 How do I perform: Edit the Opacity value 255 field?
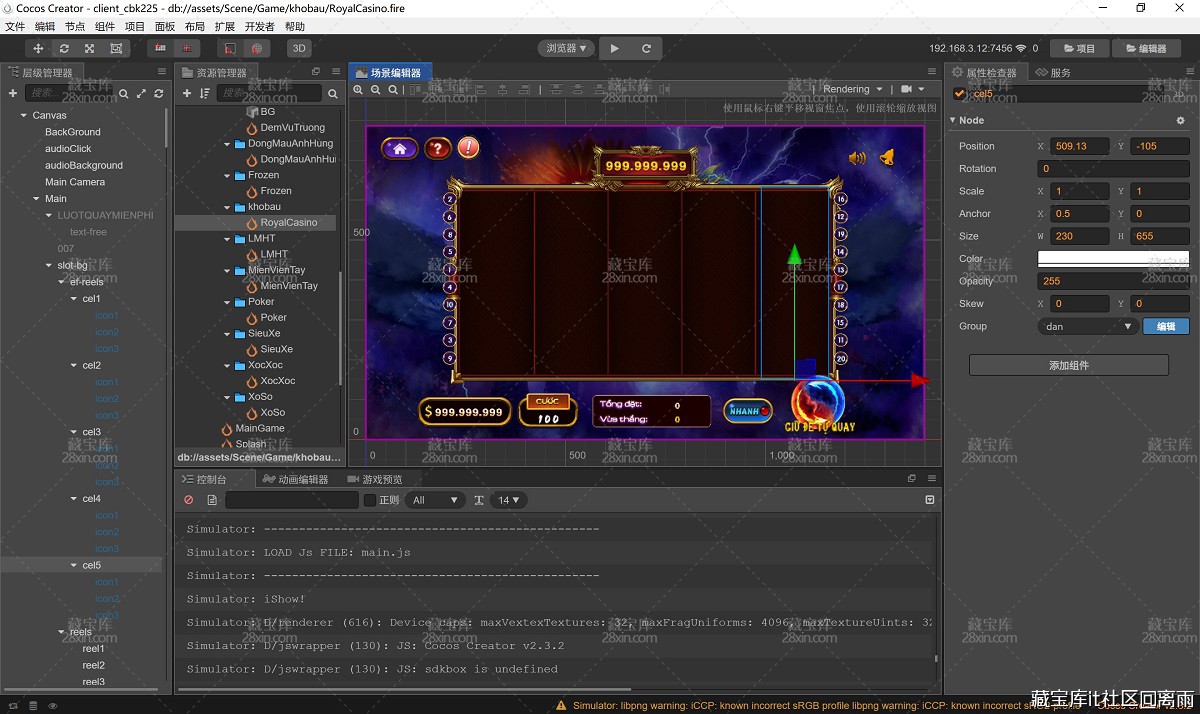tap(1113, 281)
